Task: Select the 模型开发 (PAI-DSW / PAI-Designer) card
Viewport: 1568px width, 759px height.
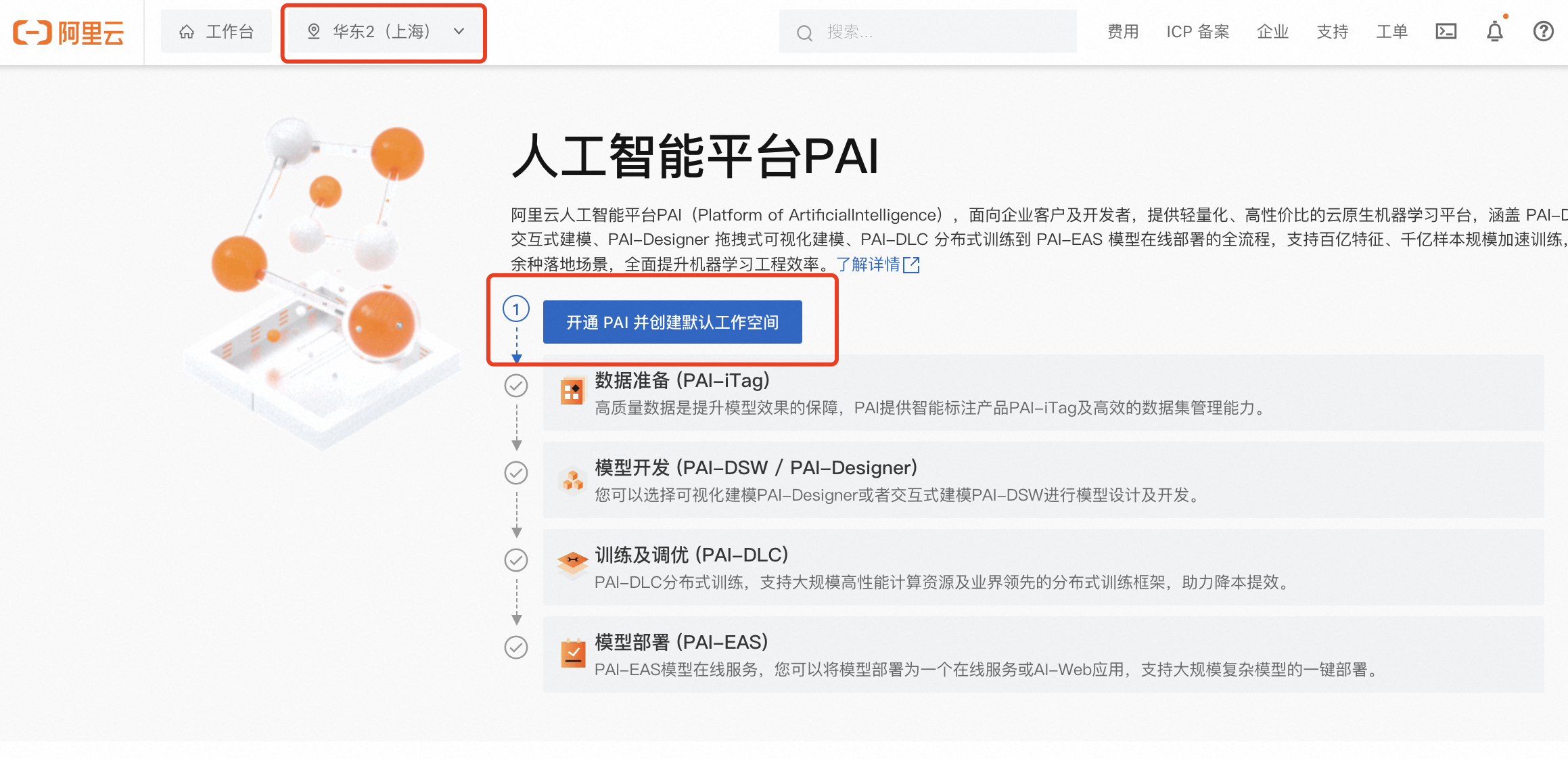Action: coord(1043,480)
